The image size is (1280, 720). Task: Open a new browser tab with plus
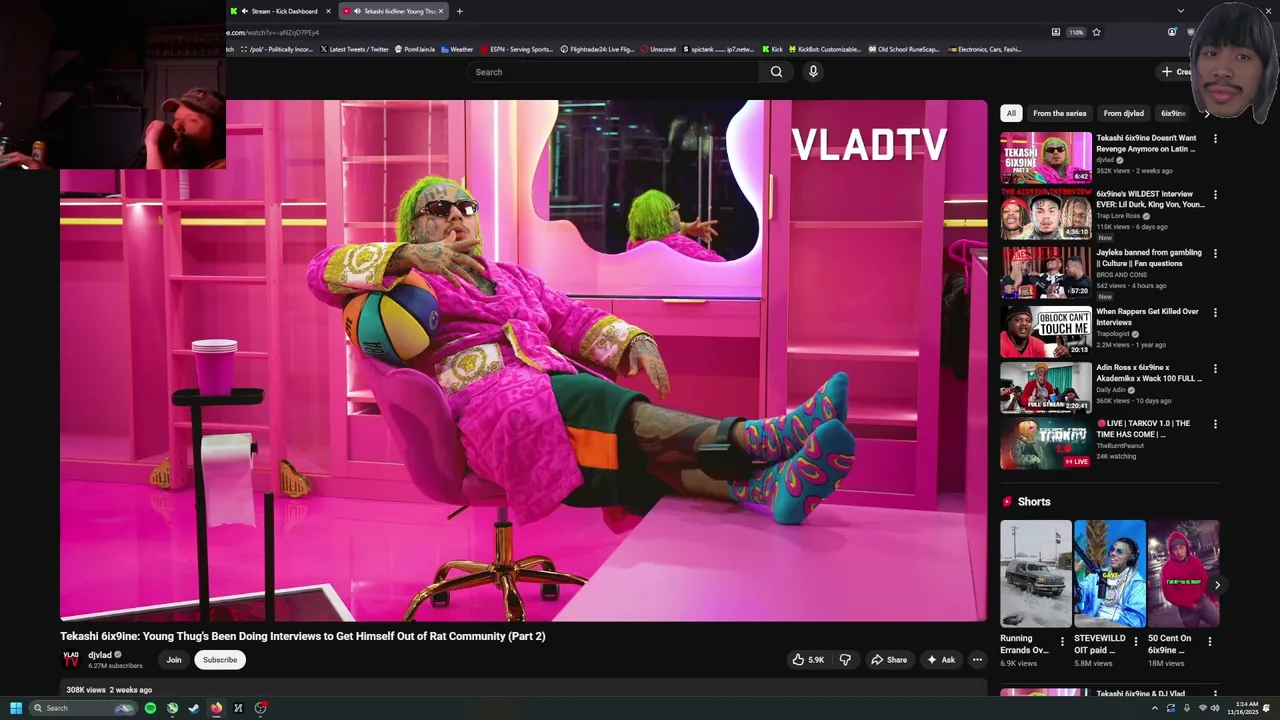(460, 11)
